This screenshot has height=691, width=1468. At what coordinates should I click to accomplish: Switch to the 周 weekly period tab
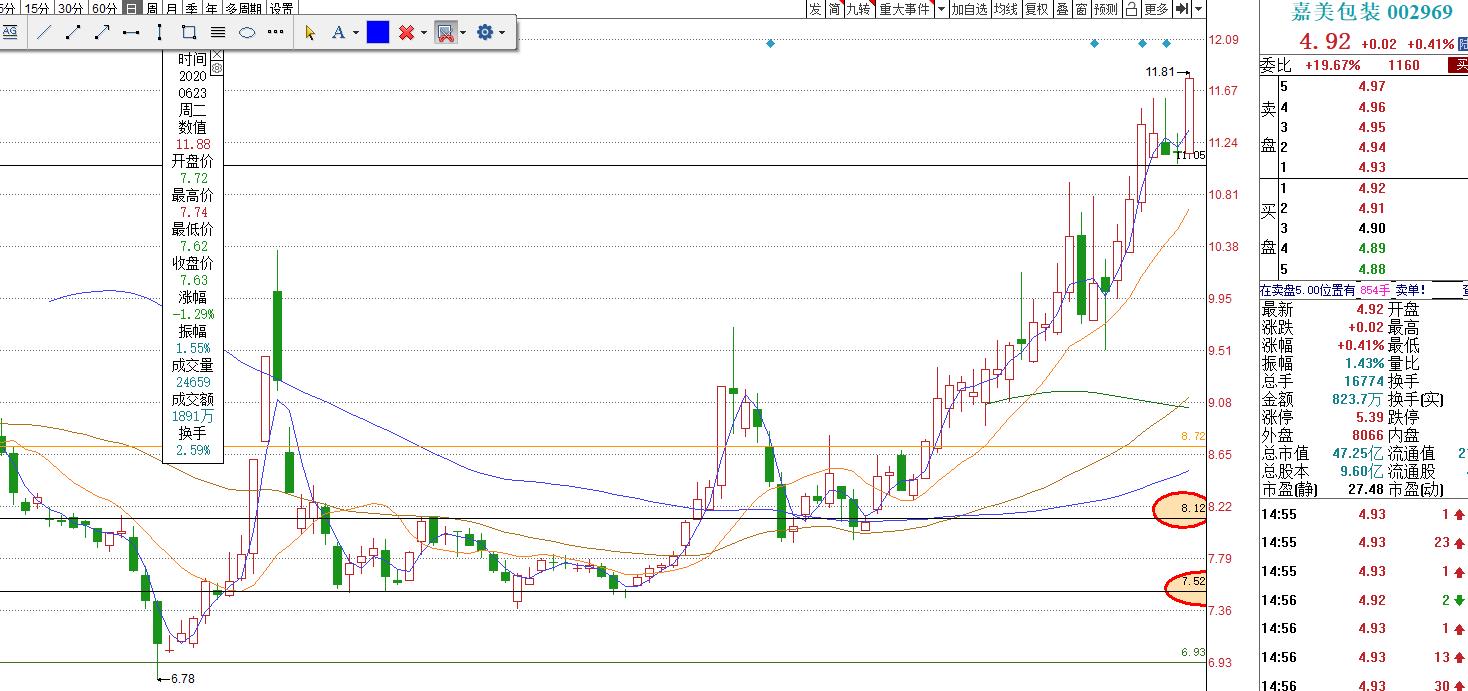[152, 8]
